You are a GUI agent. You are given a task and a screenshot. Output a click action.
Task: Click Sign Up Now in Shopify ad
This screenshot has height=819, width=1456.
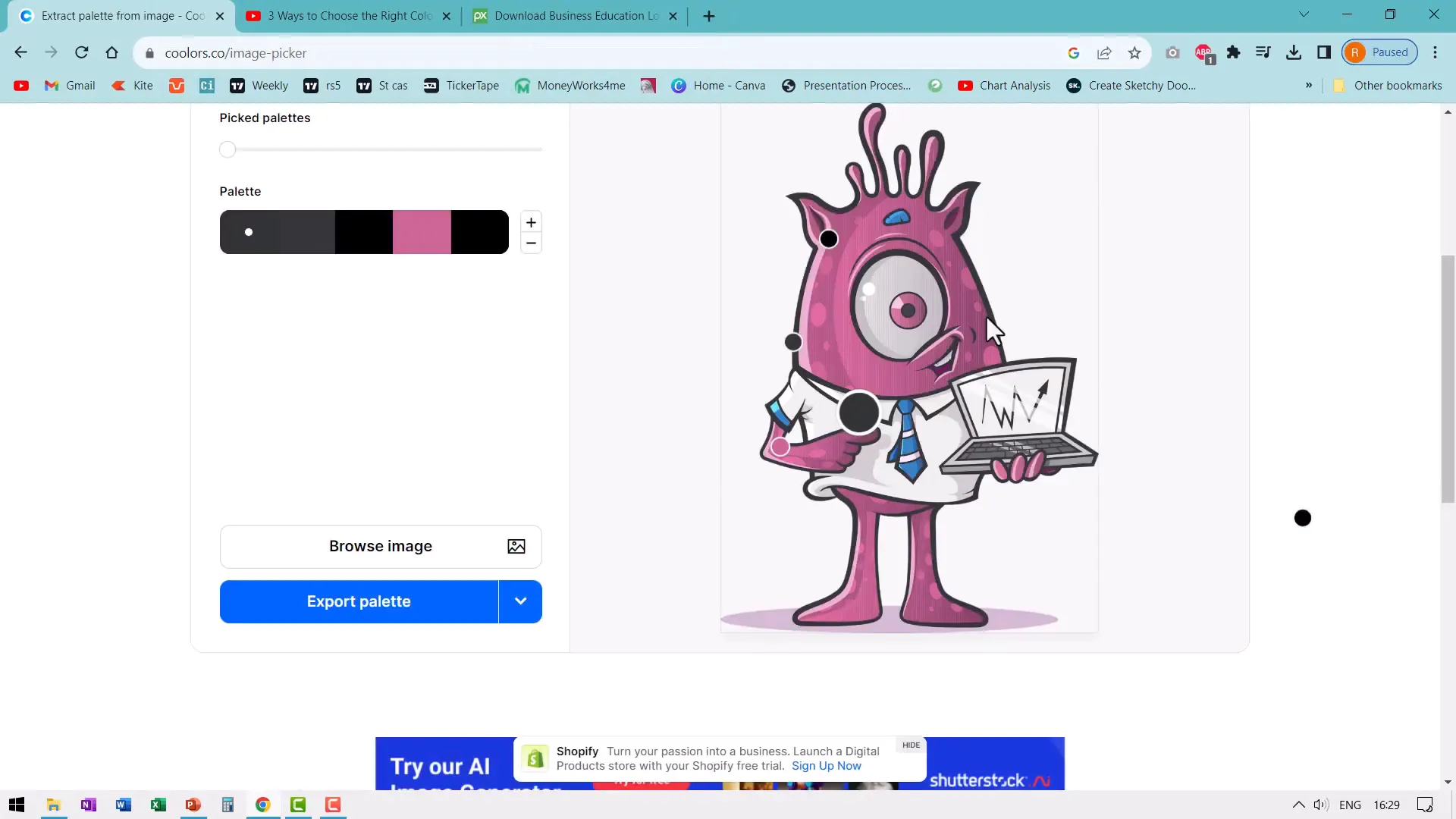point(826,766)
